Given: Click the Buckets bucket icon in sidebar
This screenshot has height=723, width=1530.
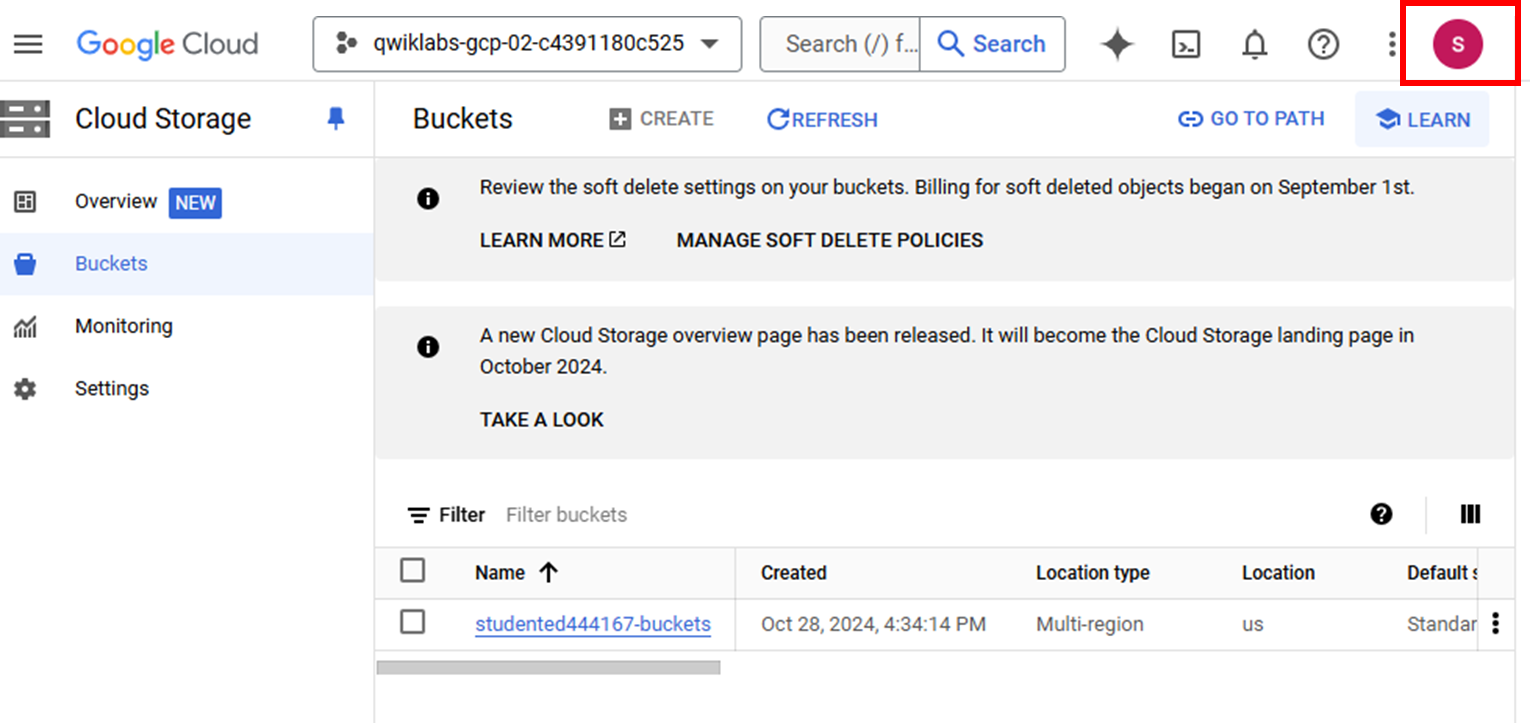Looking at the screenshot, I should click(25, 264).
